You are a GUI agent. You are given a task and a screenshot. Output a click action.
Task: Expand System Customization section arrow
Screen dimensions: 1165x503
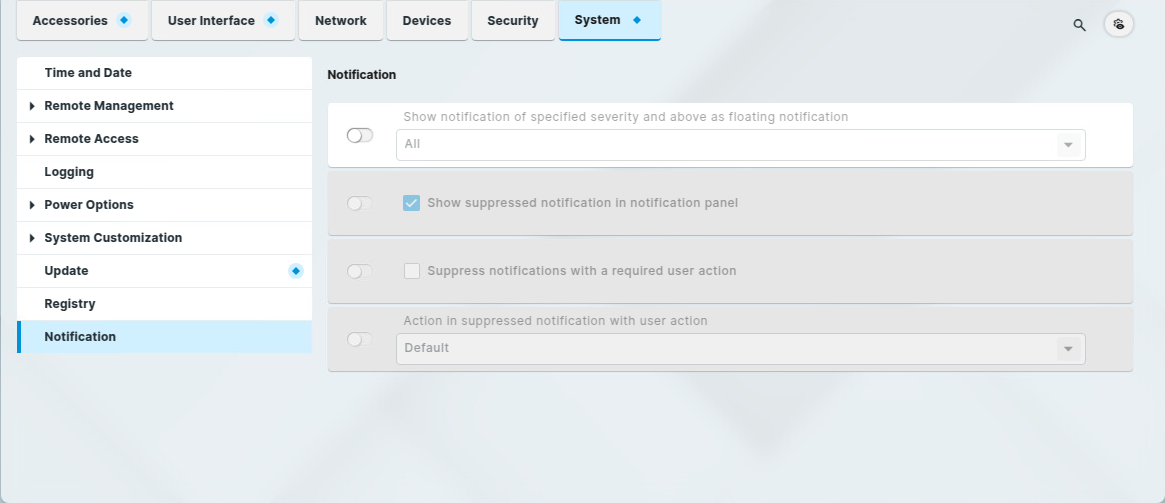pyautogui.click(x=32, y=238)
